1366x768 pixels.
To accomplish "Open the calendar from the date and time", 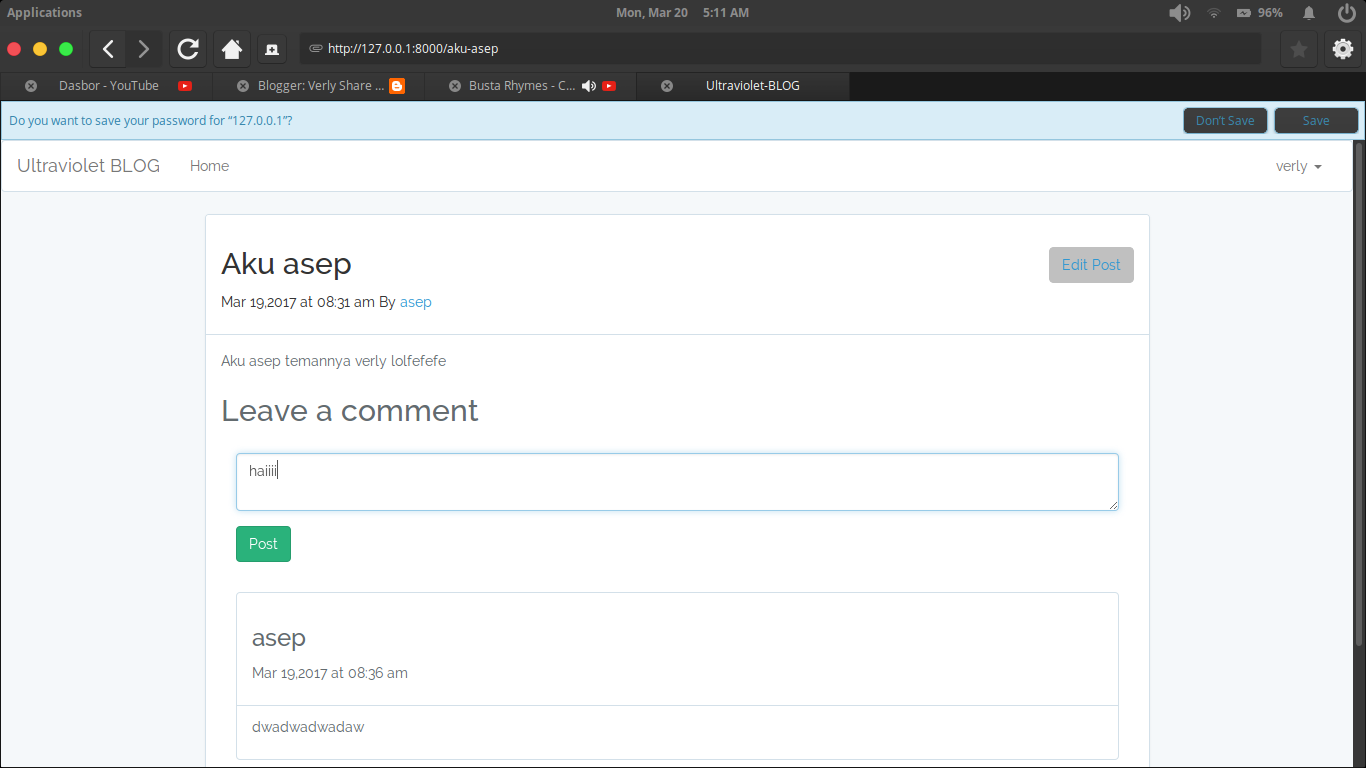I will tap(682, 13).
